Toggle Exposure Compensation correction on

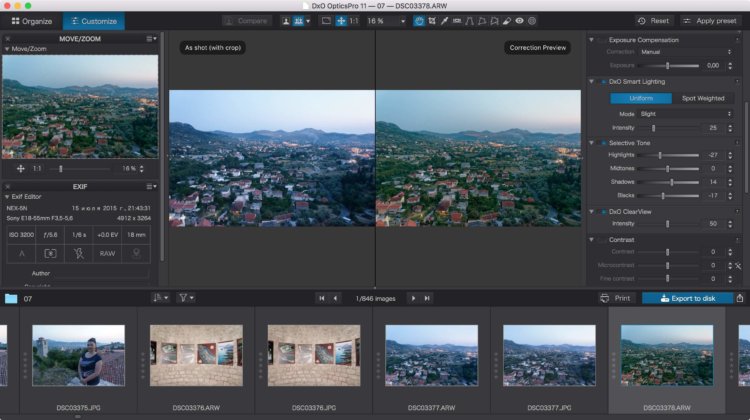click(603, 40)
